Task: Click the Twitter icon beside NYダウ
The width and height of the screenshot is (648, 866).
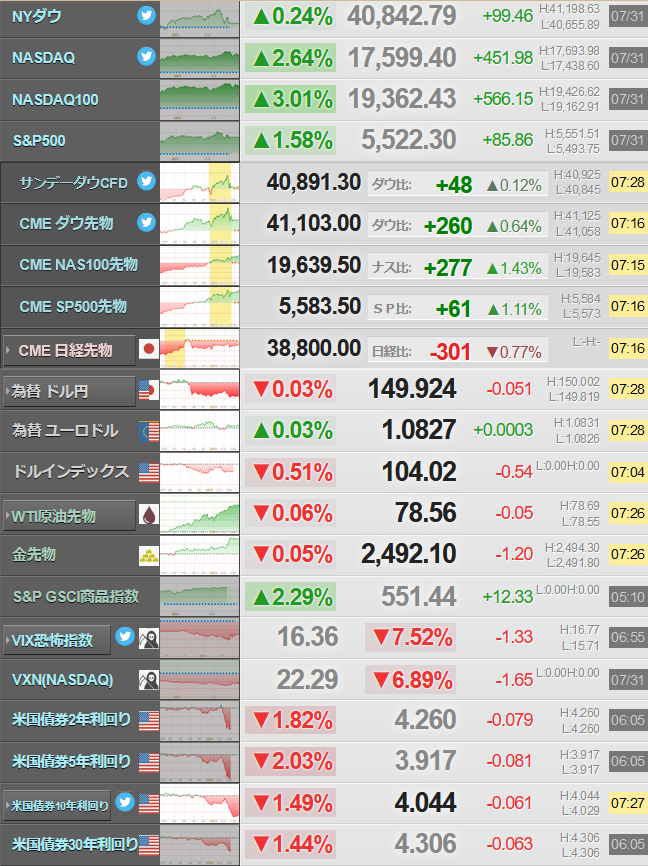Action: click(146, 15)
